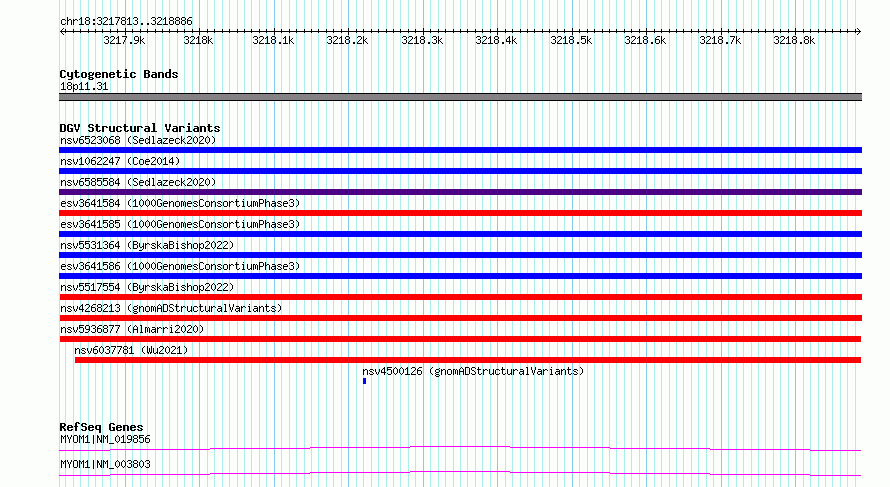Open variant esv3641584 label

point(180,203)
